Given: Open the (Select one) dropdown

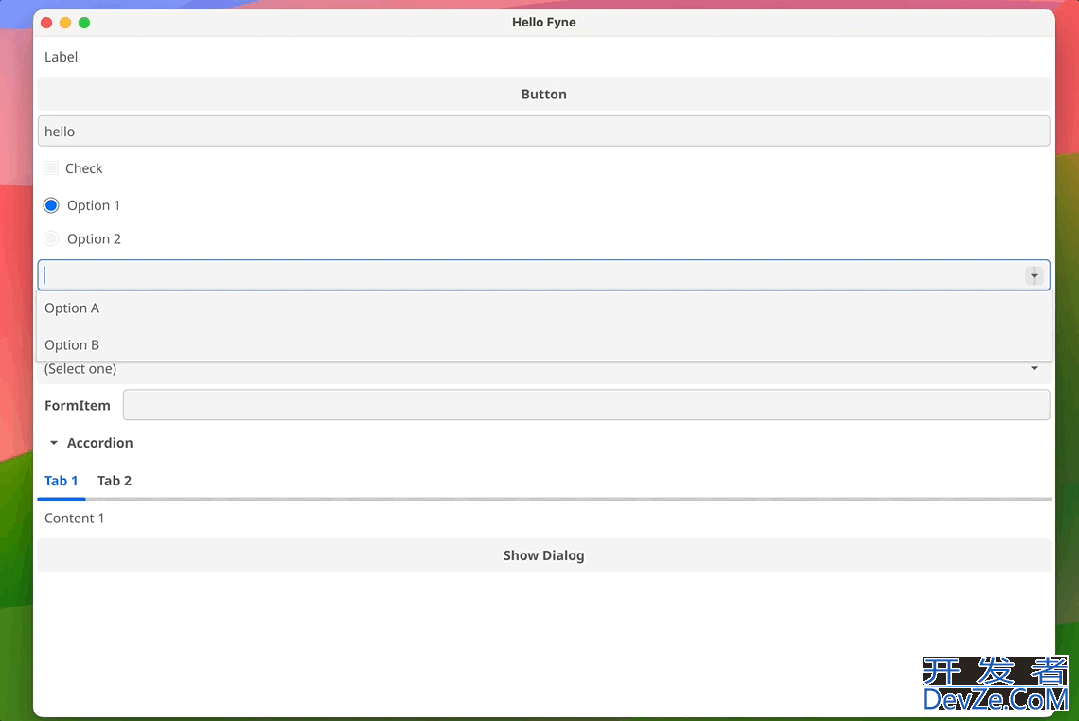Looking at the screenshot, I should pyautogui.click(x=544, y=369).
